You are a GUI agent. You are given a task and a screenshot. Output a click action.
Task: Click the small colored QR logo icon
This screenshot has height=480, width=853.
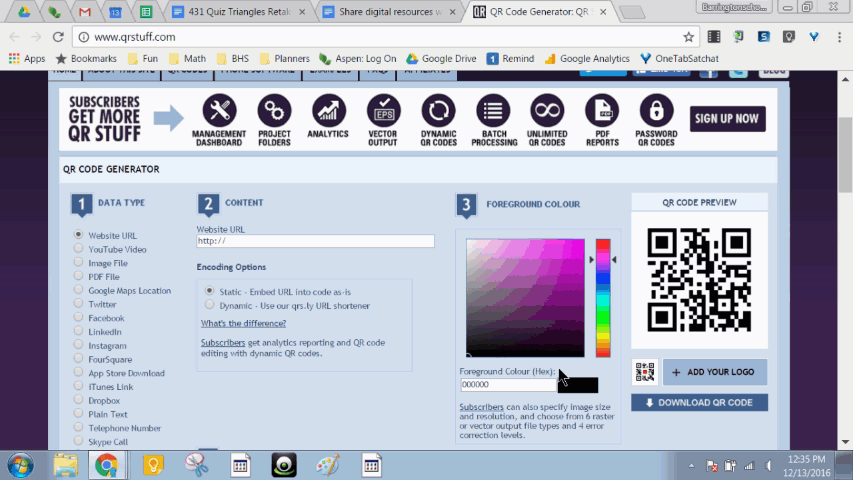click(645, 372)
